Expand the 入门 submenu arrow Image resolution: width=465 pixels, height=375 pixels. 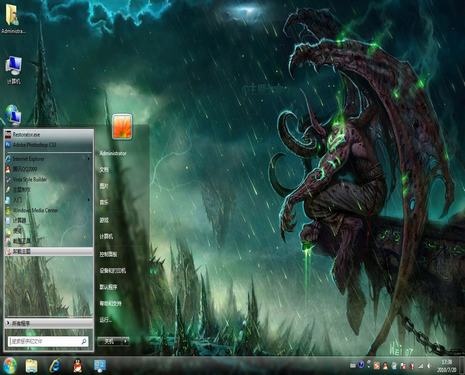pyautogui.click(x=89, y=200)
